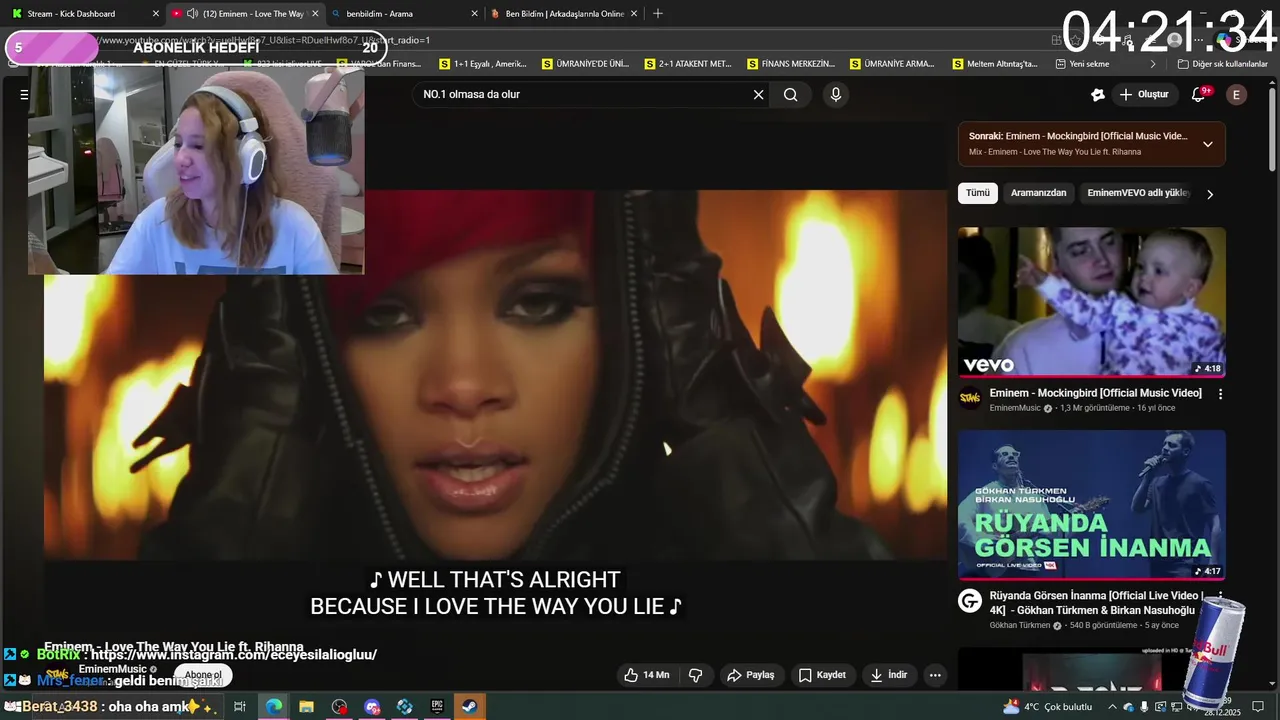Open Epic Games launcher from the taskbar
The height and width of the screenshot is (720, 1280).
[437, 707]
